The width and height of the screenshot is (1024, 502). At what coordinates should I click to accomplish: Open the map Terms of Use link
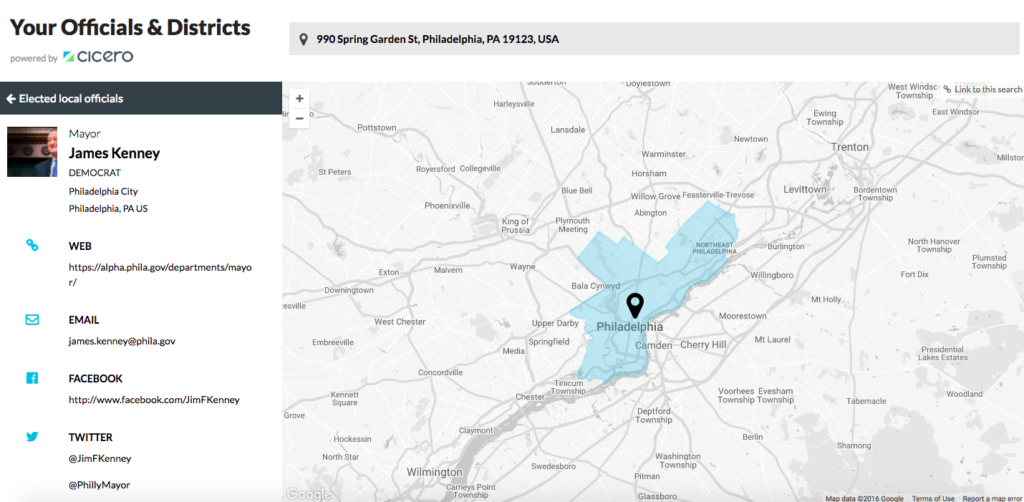tap(933, 499)
